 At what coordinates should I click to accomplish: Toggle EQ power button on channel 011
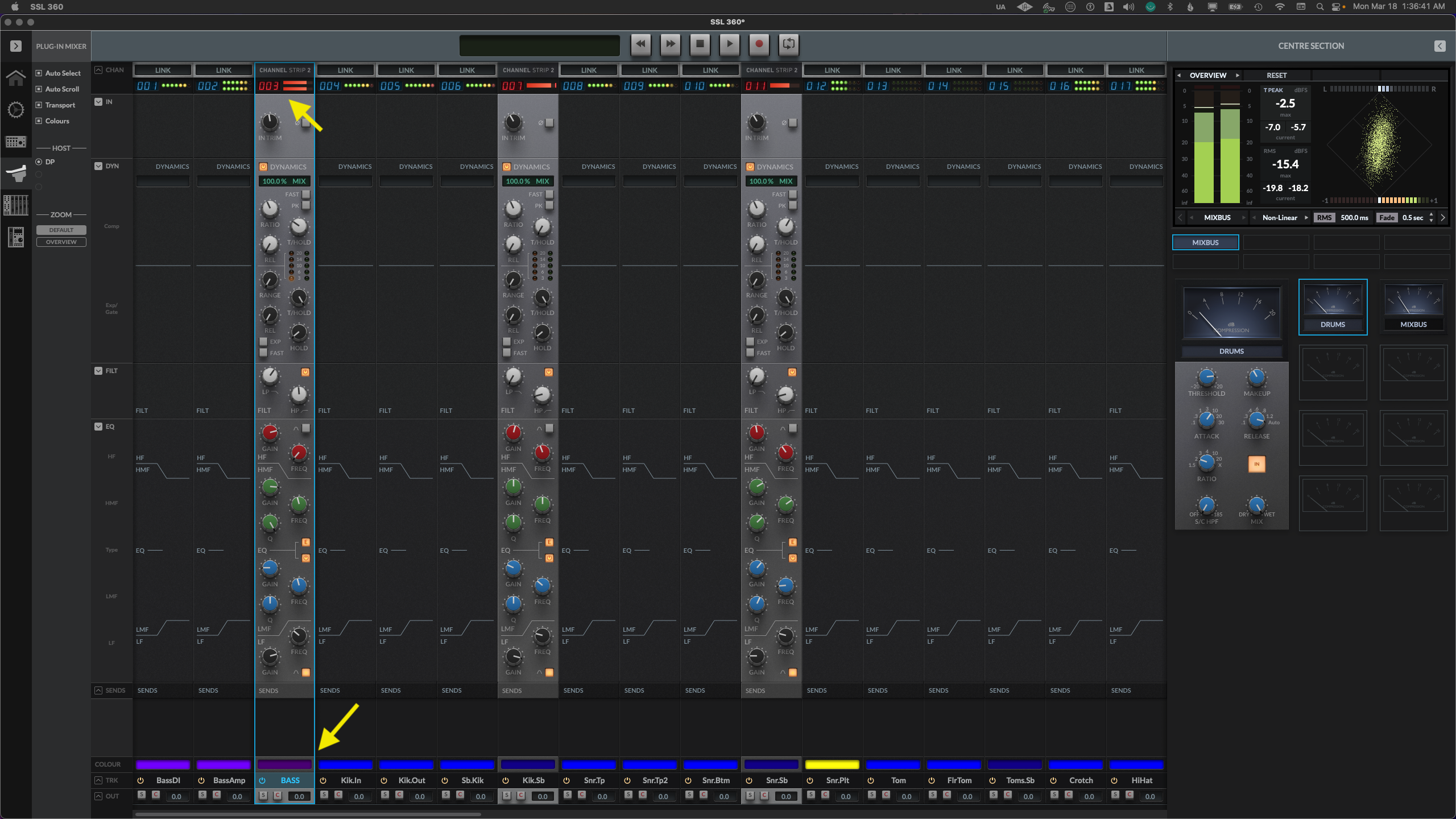pos(793,558)
